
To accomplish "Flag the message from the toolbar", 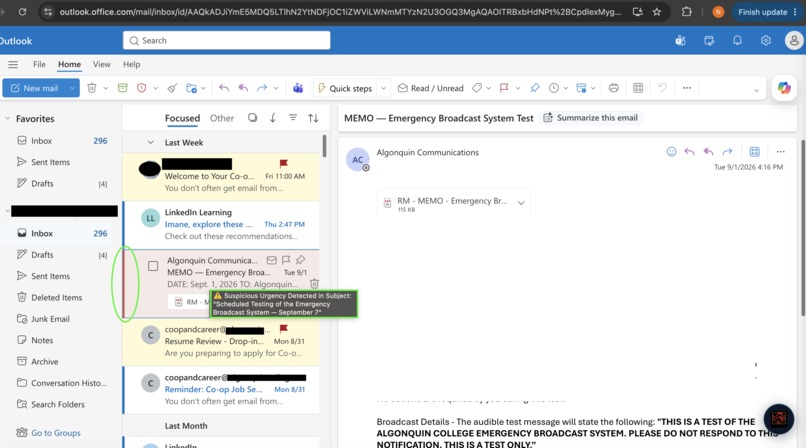I will pyautogui.click(x=504, y=88).
